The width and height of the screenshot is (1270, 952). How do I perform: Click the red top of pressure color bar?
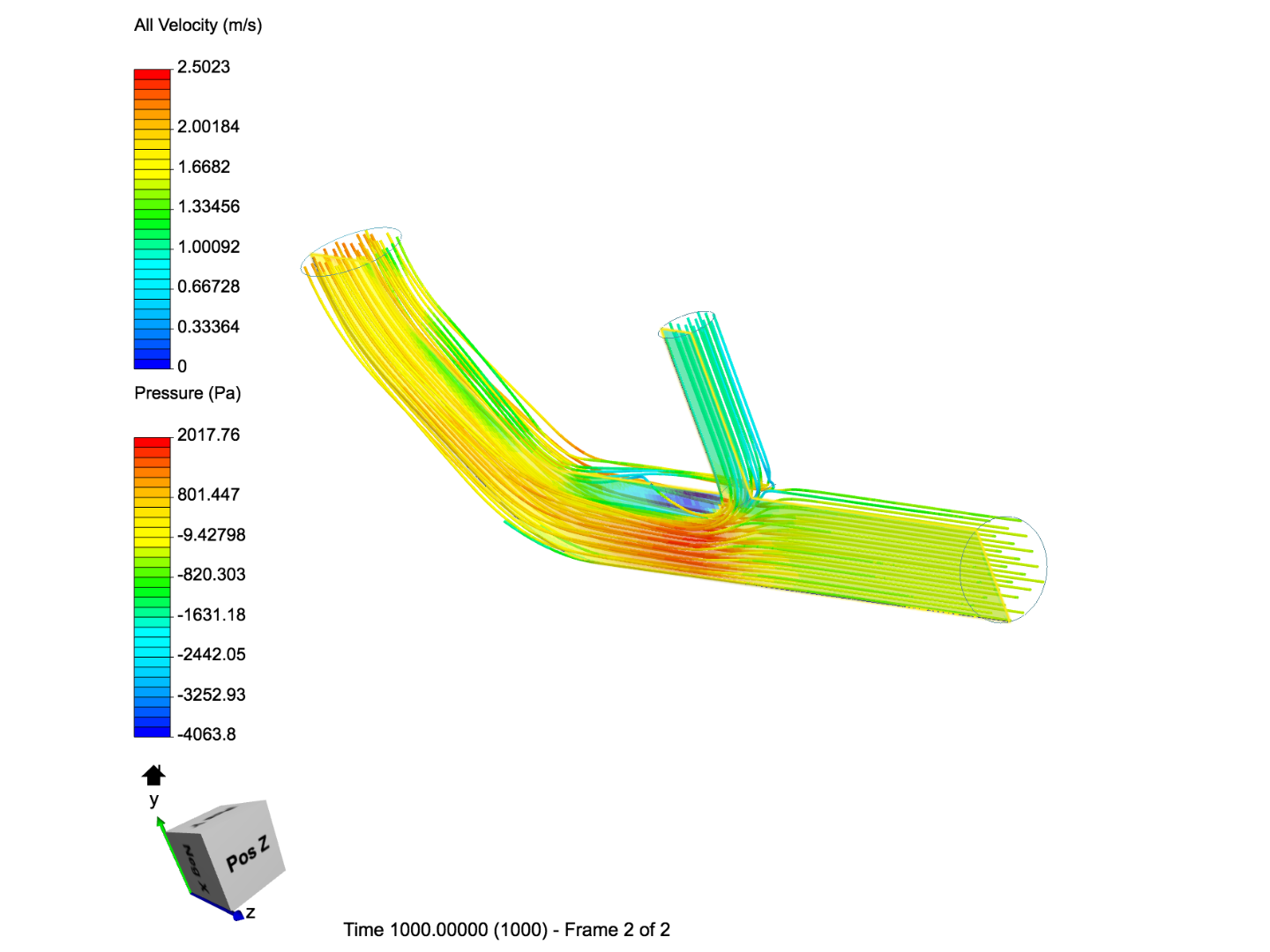pos(152,443)
